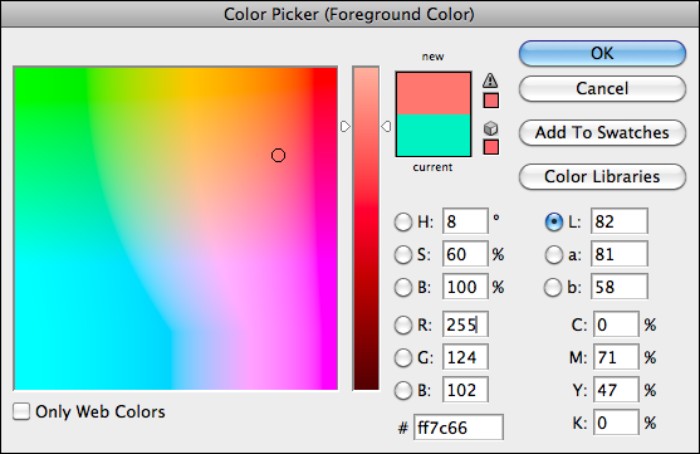The height and width of the screenshot is (454, 700).
Task: Click the circular marker in the color field
Action: 278,155
